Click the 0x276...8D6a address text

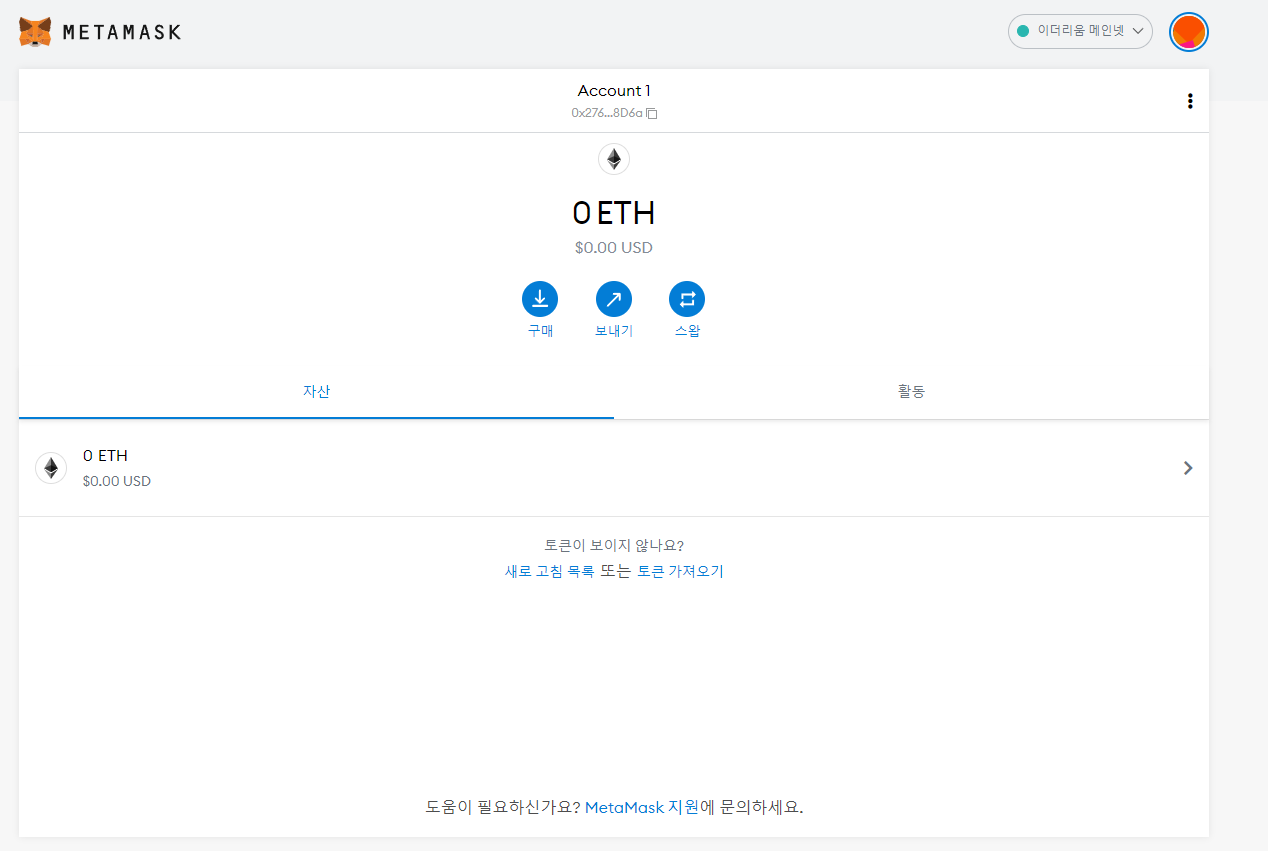pos(607,114)
